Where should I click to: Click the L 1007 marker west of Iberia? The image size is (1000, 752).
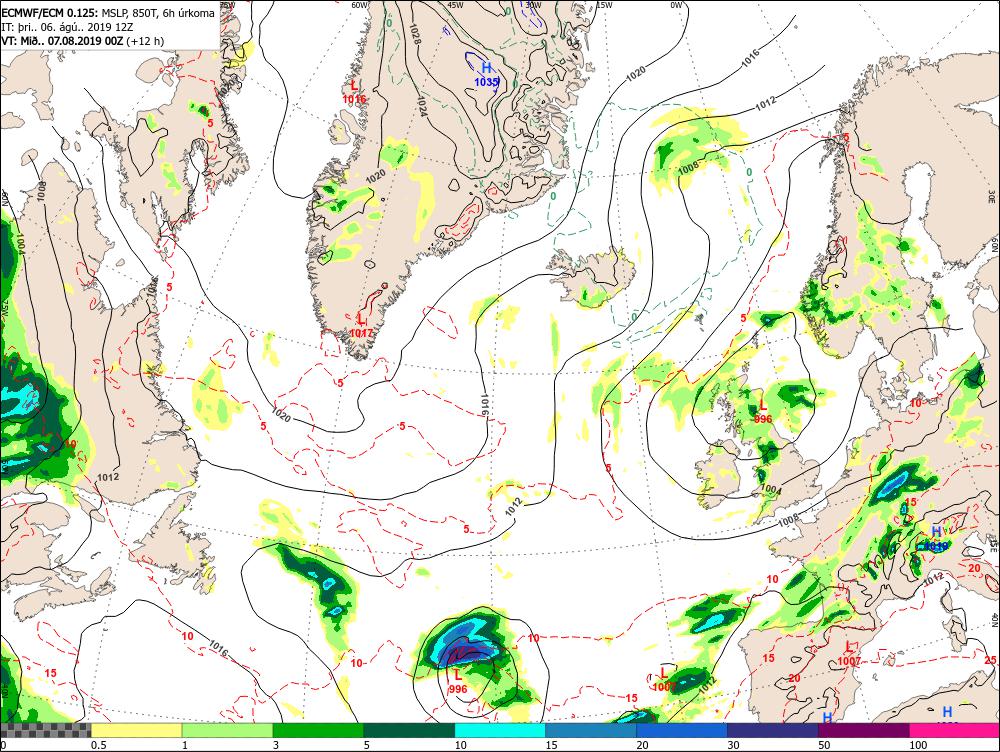[664, 679]
